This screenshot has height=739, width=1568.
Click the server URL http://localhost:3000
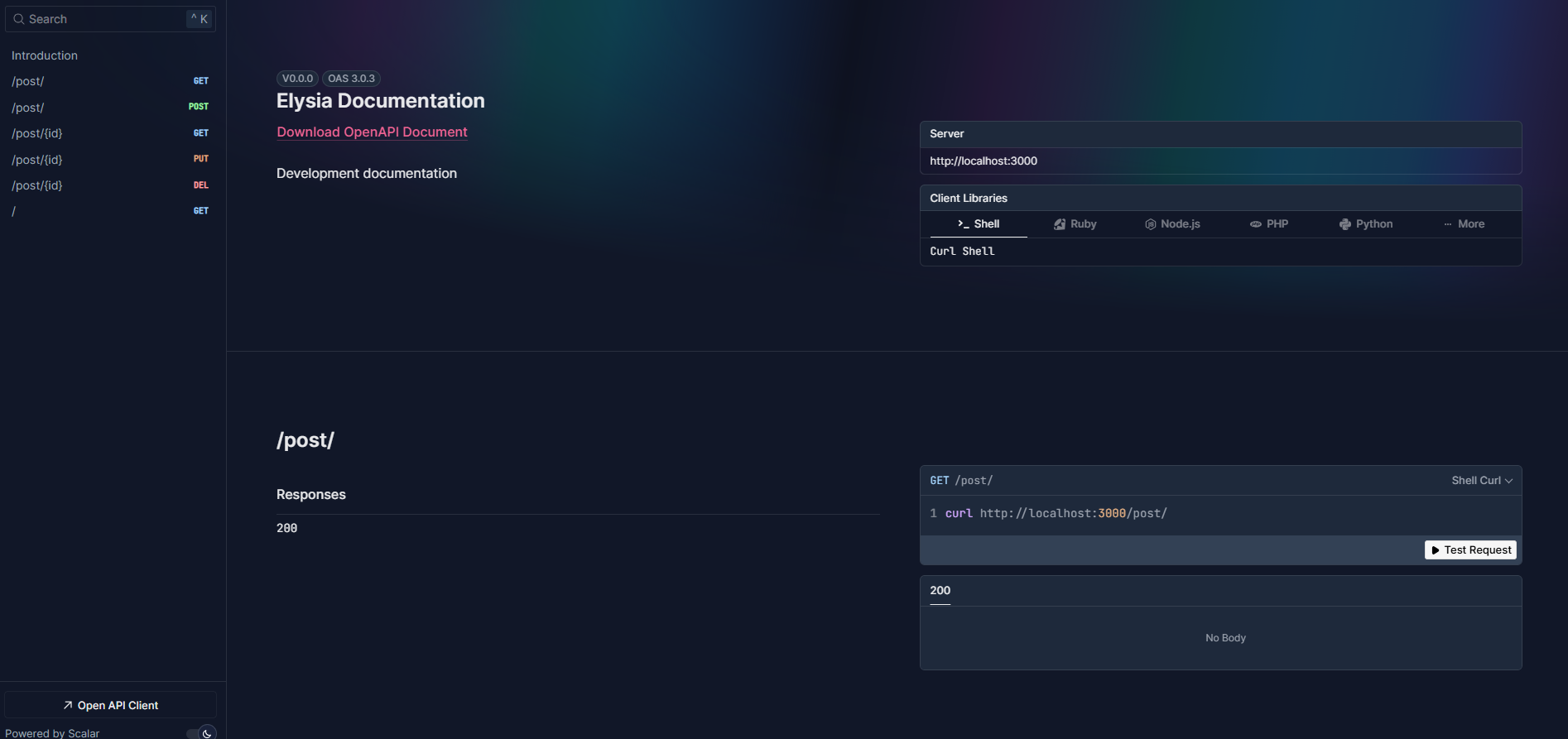click(984, 161)
